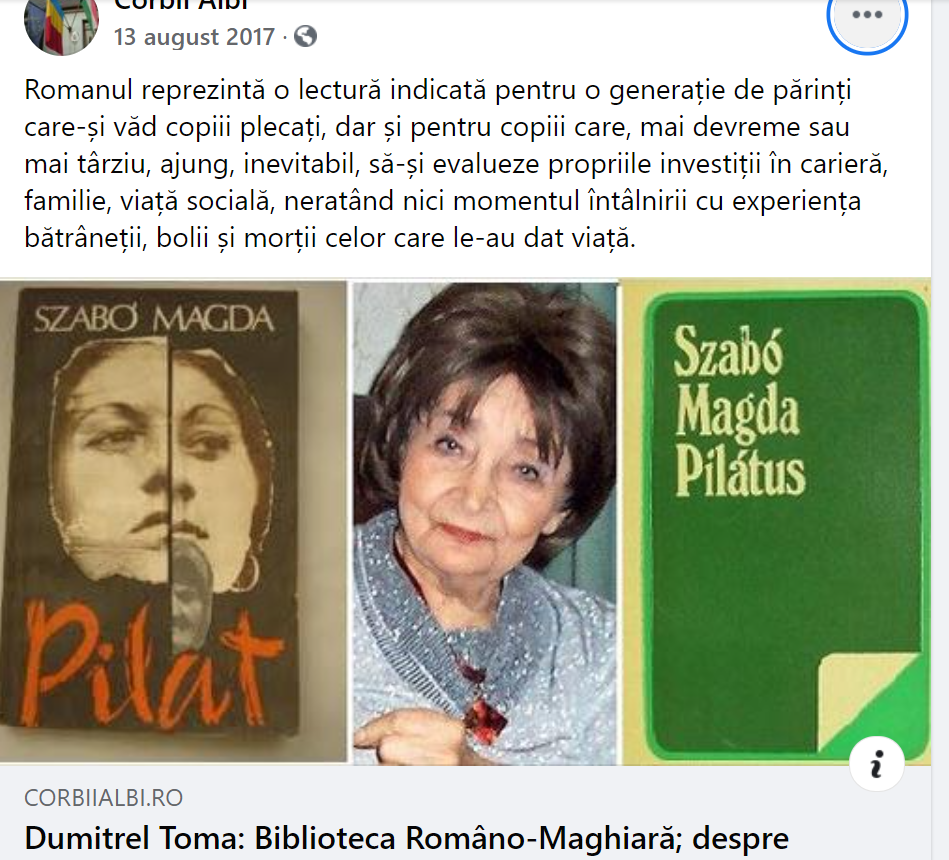Click the woman's portrait photo in the preview
Screen dimensions: 949x860
point(485,524)
